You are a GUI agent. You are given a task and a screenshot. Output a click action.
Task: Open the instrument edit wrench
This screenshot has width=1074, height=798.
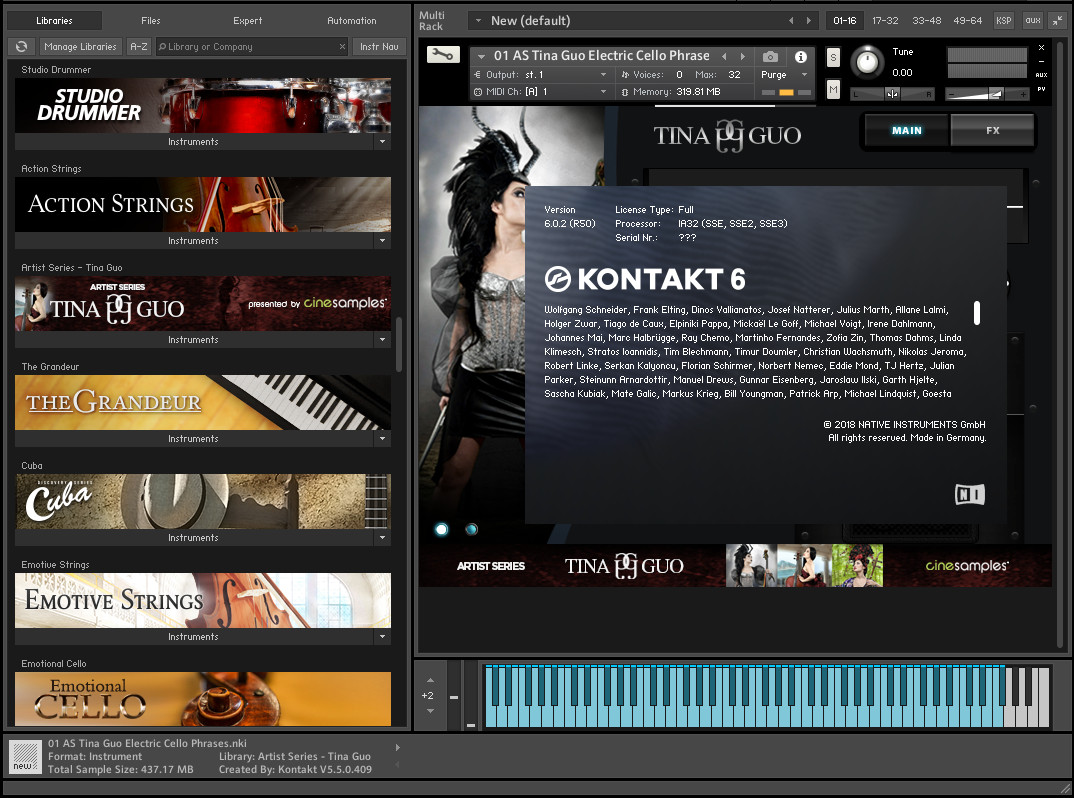point(443,55)
